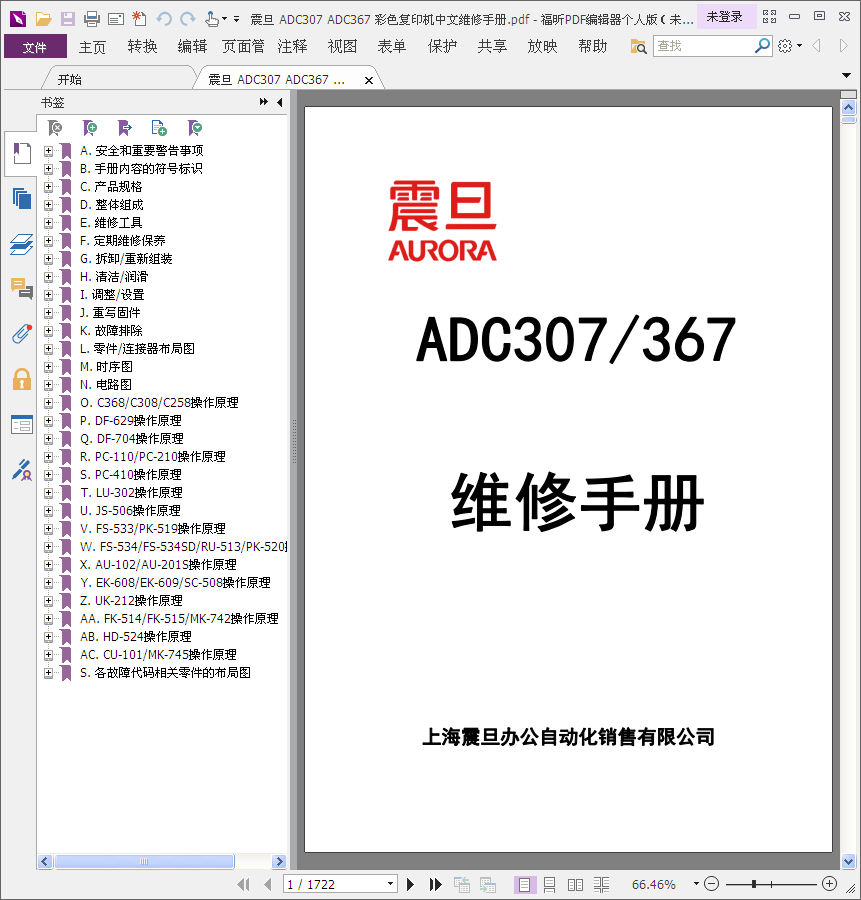Select bookmark J. 重写固件
The height and width of the screenshot is (900, 861).
(x=110, y=313)
